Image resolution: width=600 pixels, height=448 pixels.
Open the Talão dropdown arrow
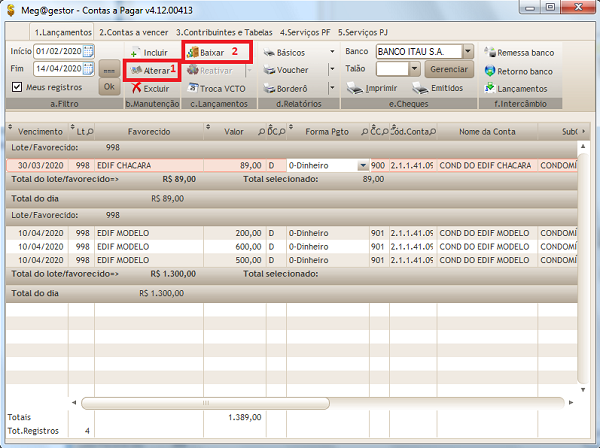pos(414,69)
